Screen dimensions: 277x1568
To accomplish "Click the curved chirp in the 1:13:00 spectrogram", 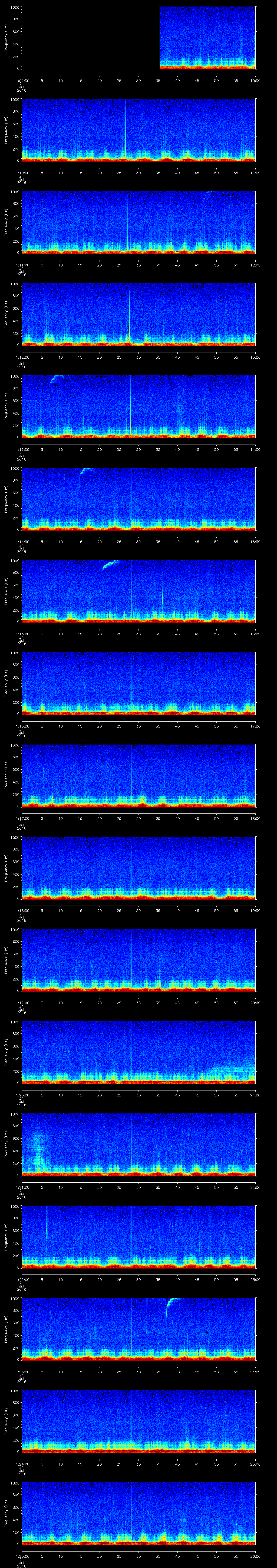I will click(56, 379).
